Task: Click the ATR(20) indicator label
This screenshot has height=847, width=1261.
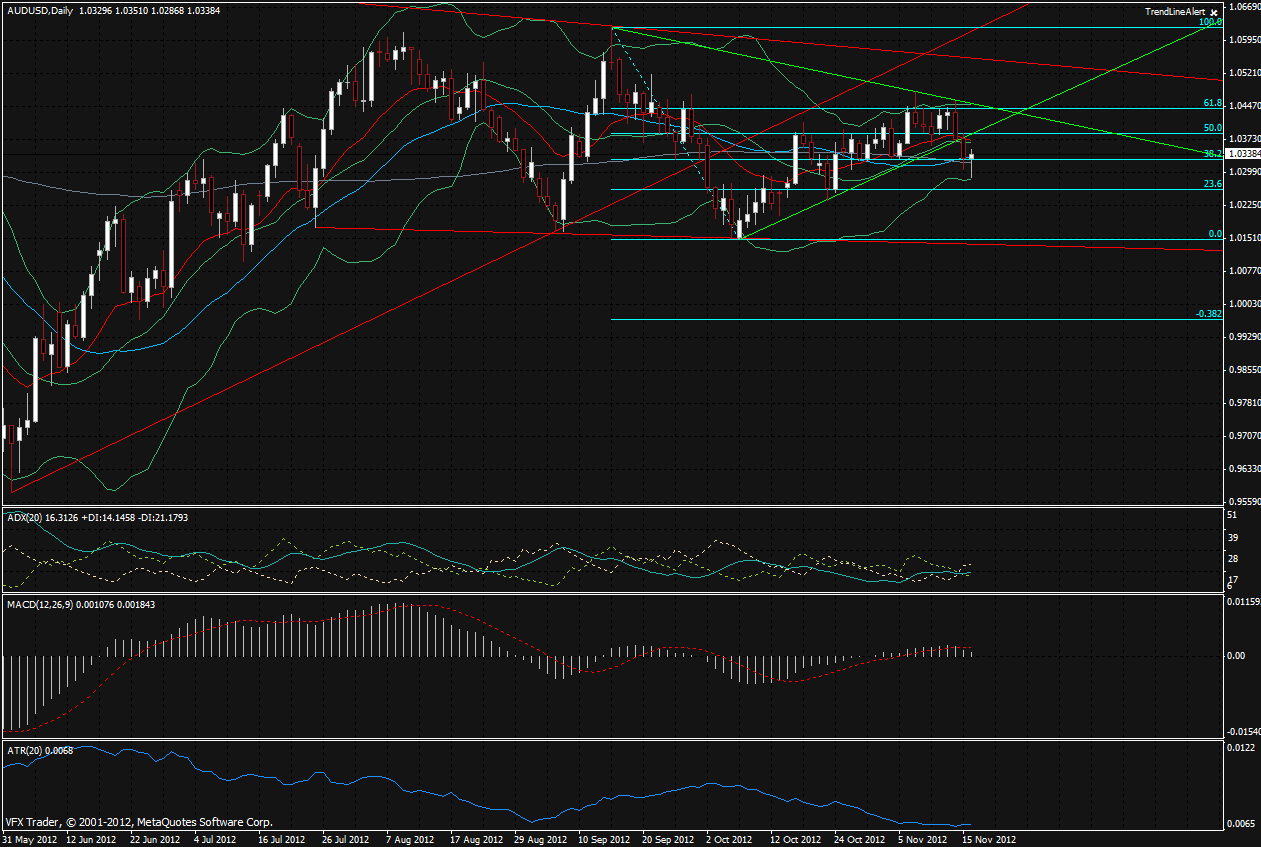Action: 21,750
